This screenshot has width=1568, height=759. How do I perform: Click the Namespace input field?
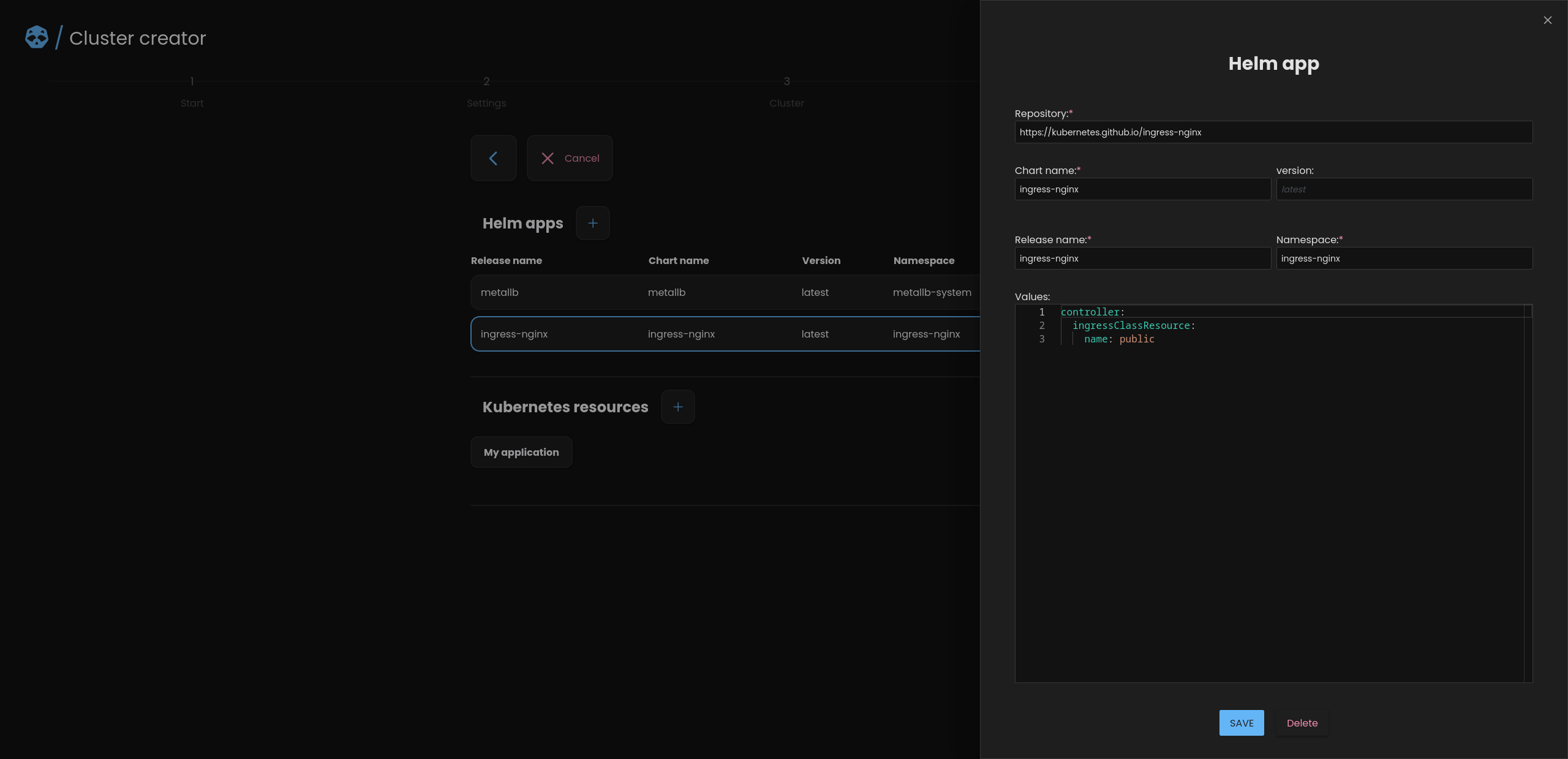point(1403,259)
